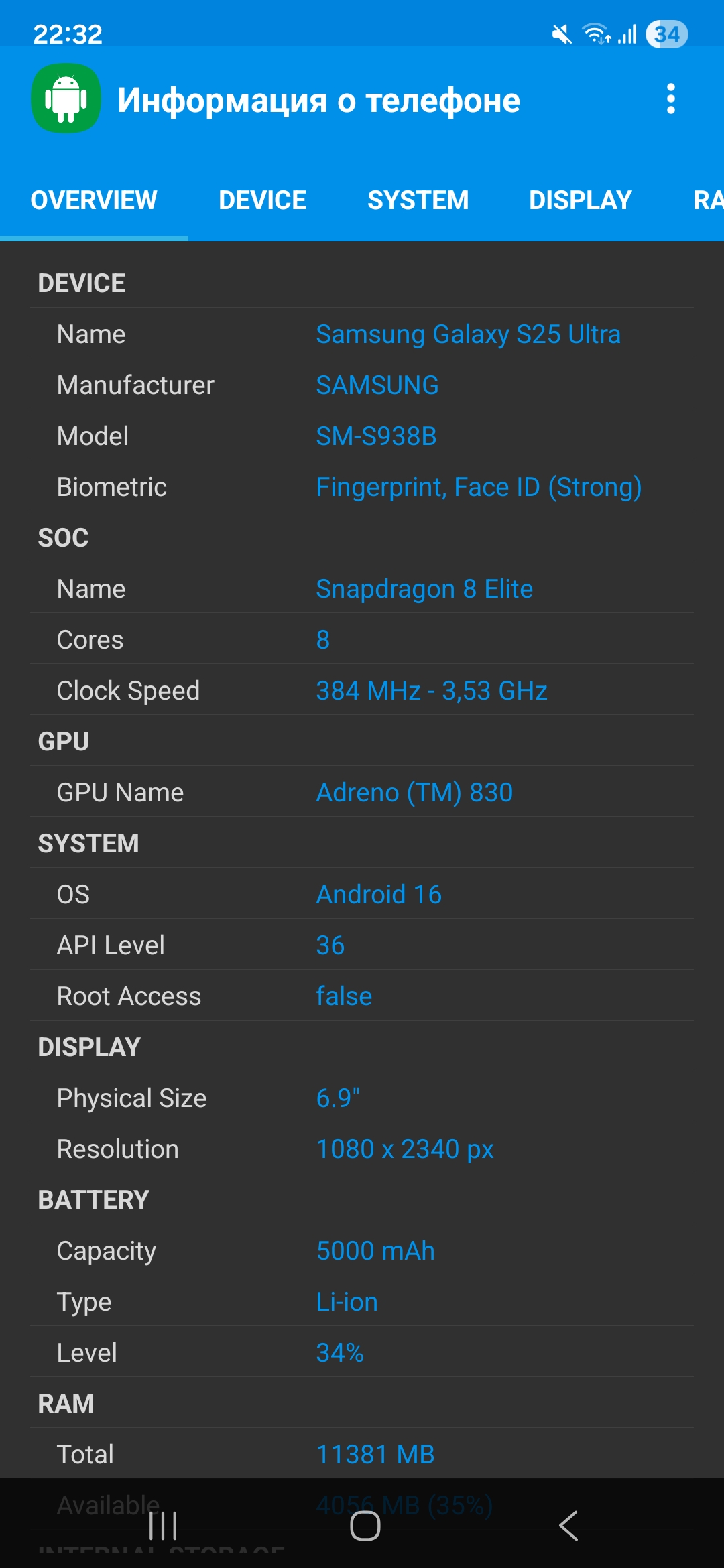Tap the SM-S938B model value

pos(376,436)
